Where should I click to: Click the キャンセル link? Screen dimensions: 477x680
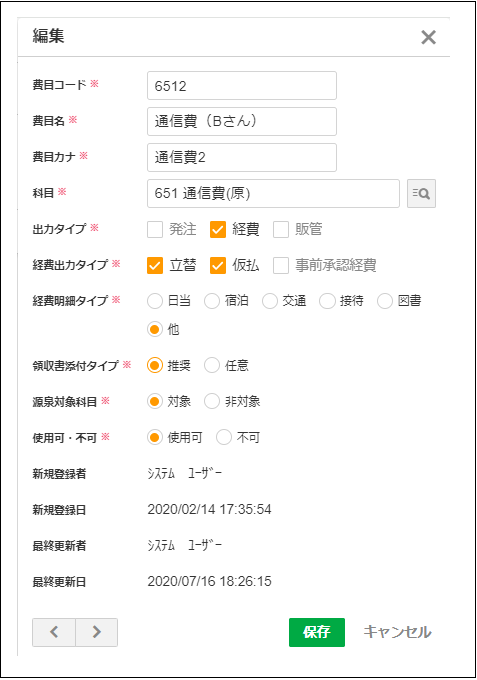pos(397,632)
